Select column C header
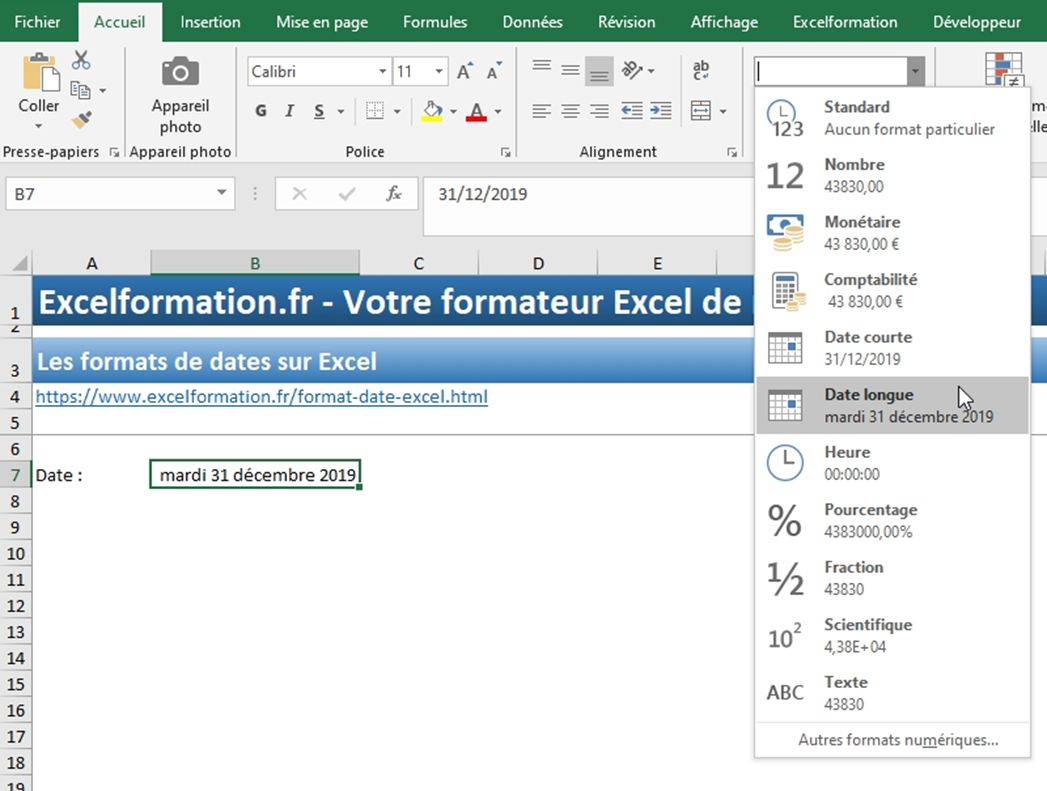Screen dimensions: 1047x791 click(x=419, y=263)
